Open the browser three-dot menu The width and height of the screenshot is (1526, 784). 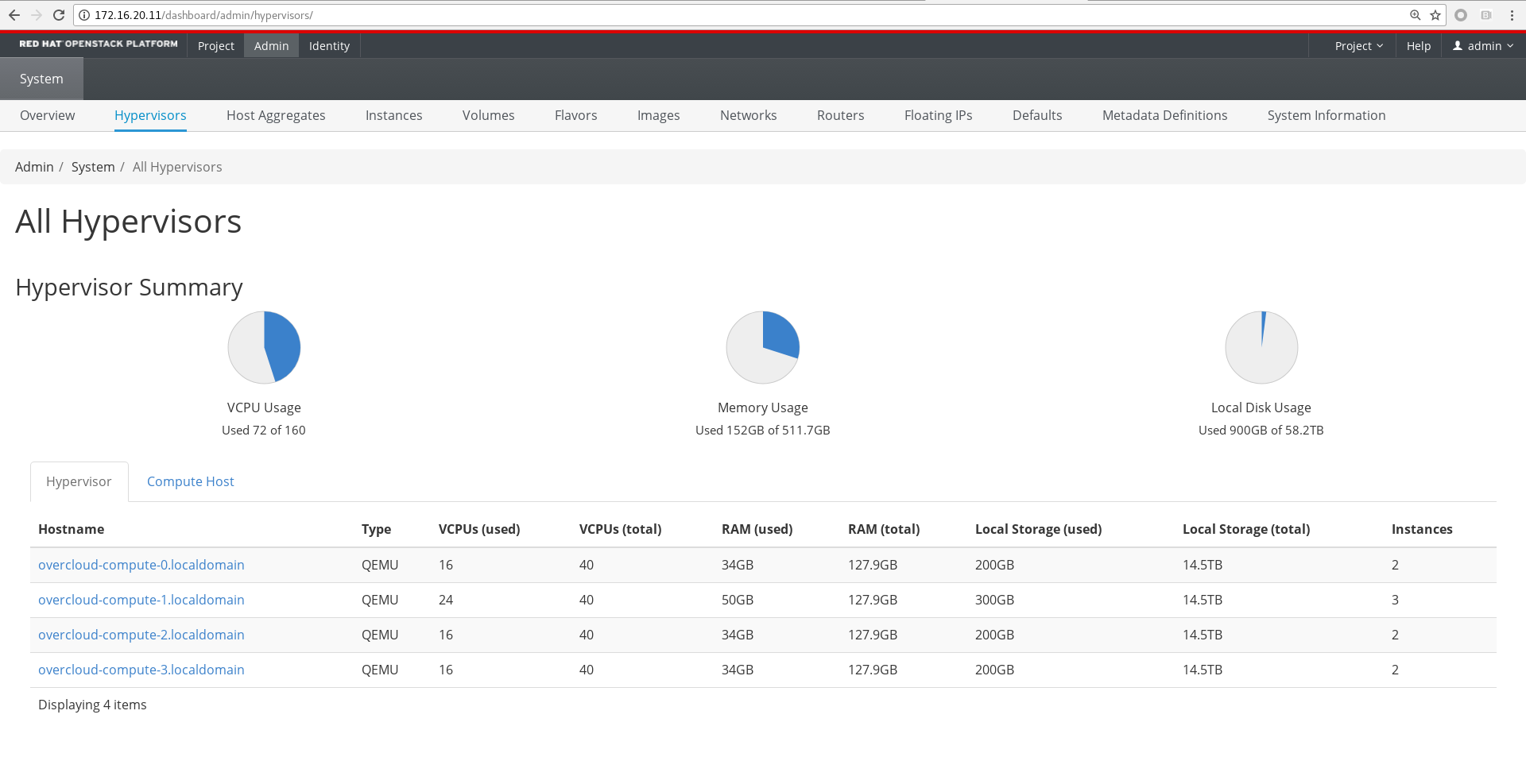tap(1512, 15)
